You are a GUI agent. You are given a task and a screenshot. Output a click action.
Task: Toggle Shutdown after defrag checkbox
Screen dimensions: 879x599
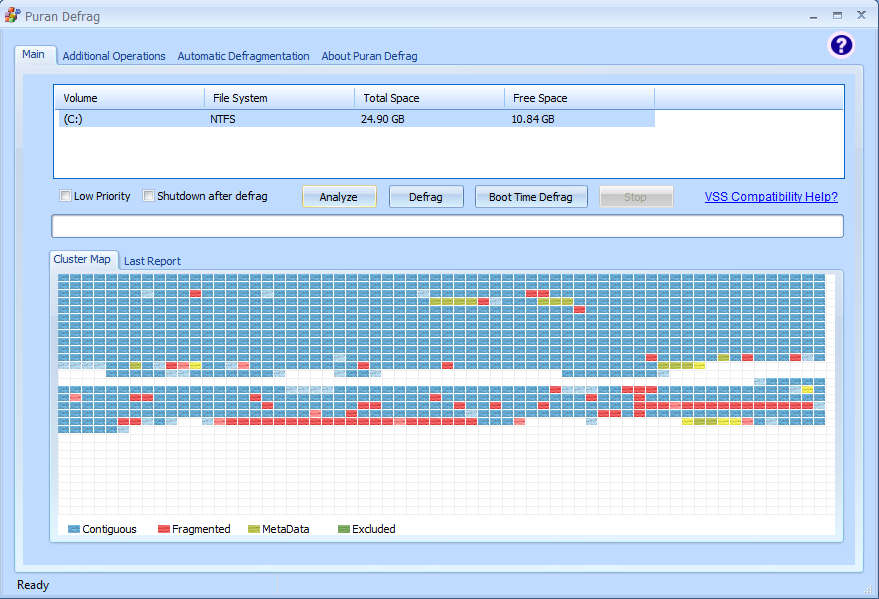(149, 196)
